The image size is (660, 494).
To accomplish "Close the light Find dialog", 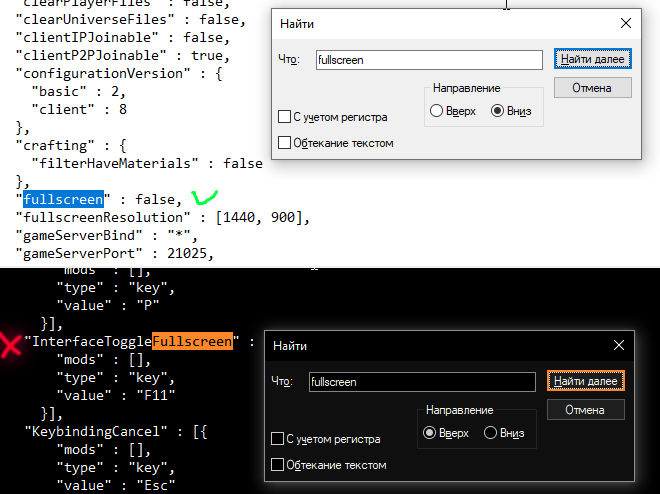I will pyautogui.click(x=626, y=24).
